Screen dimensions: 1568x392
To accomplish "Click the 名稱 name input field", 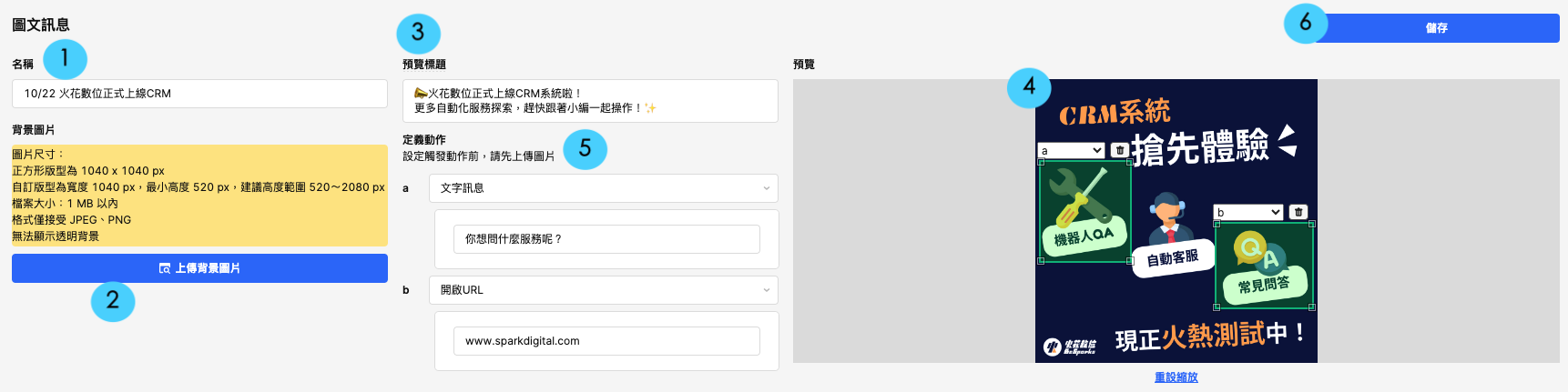I will (199, 94).
